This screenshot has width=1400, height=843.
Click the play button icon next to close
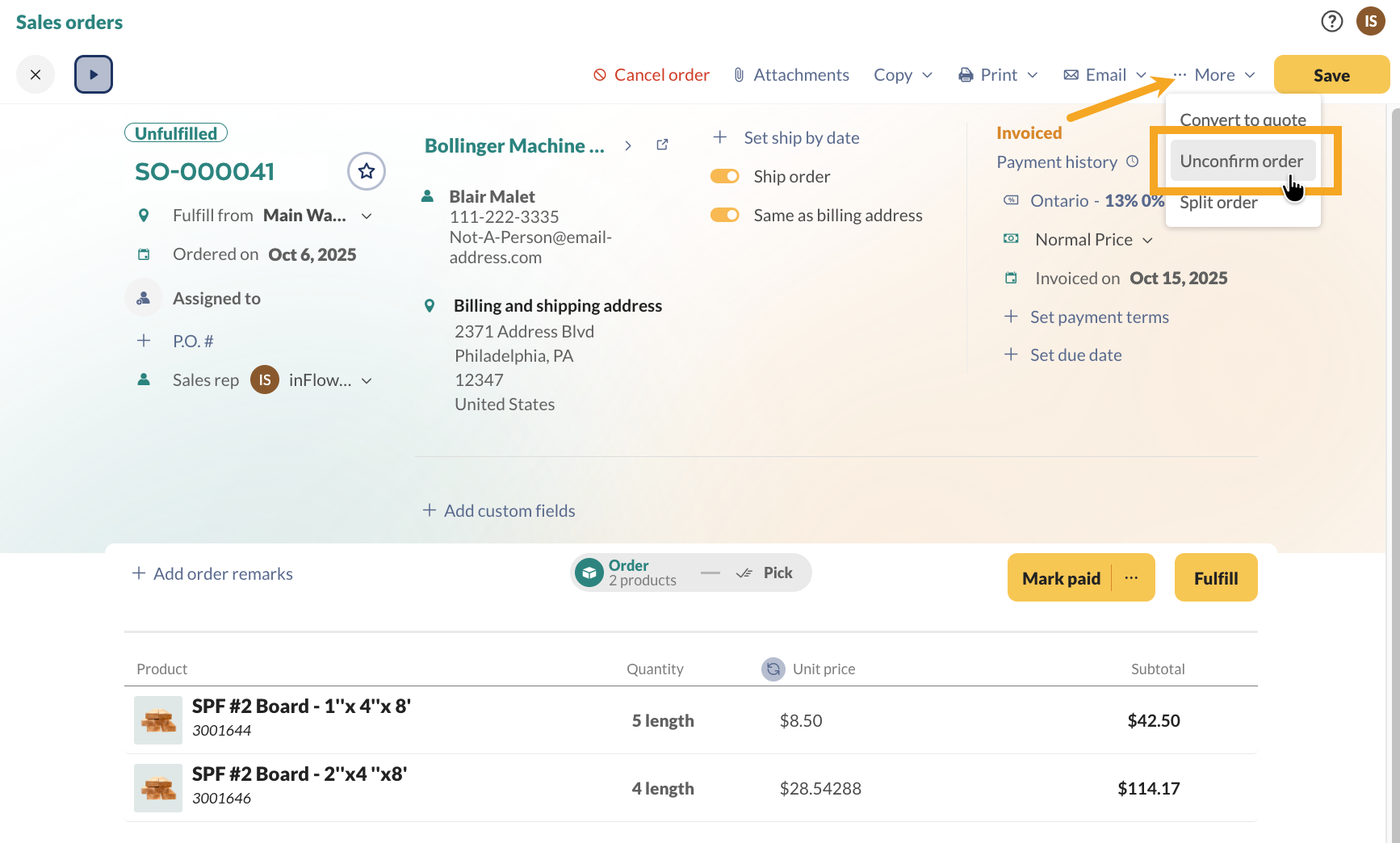click(94, 74)
